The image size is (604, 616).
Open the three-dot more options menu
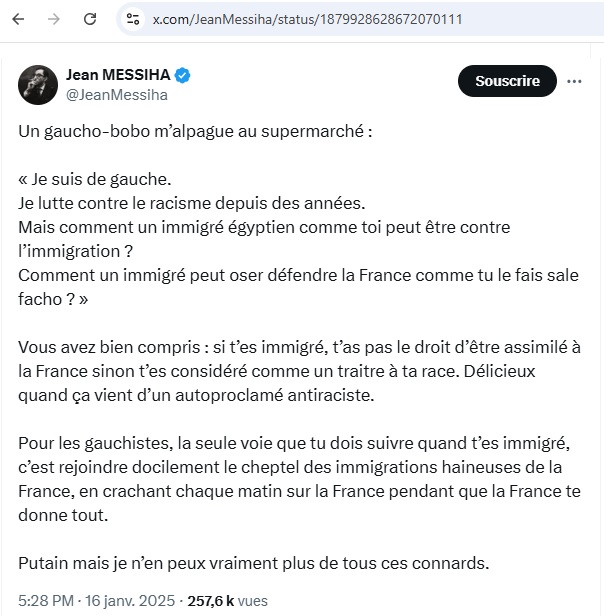574,81
